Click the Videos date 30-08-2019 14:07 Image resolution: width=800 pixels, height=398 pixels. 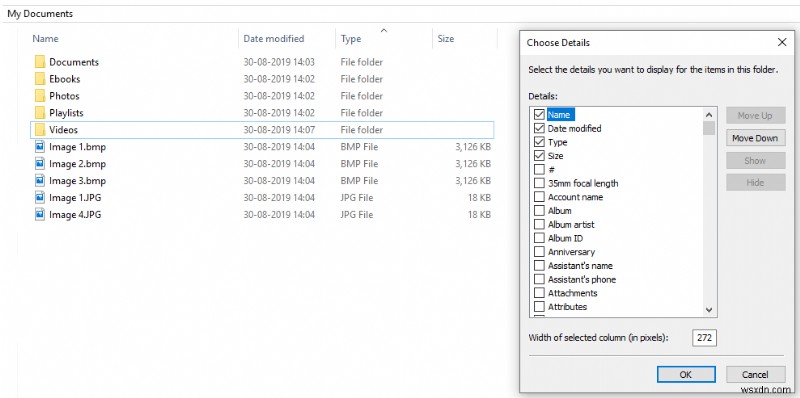click(x=279, y=130)
